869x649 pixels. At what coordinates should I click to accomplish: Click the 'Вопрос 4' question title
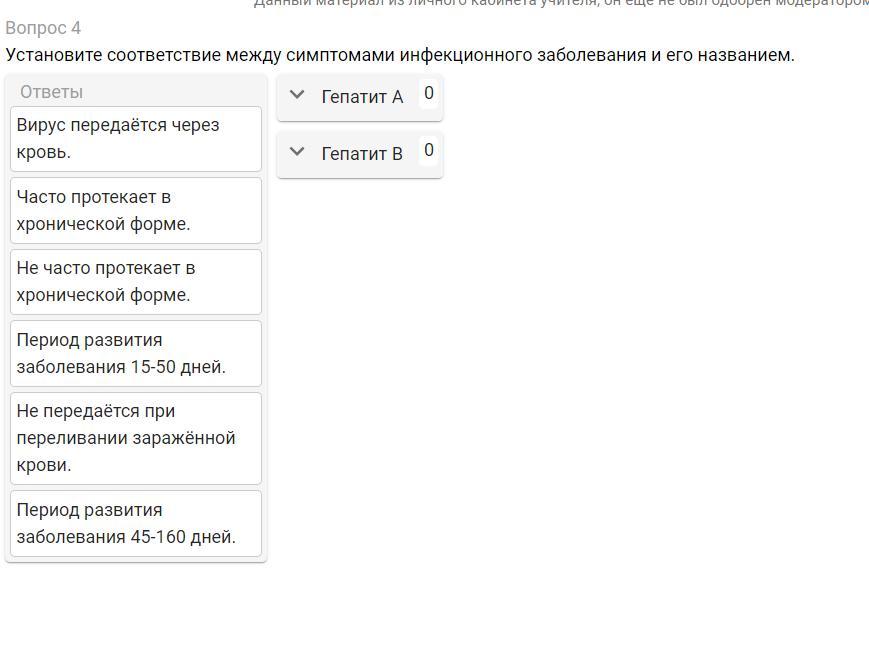43,28
